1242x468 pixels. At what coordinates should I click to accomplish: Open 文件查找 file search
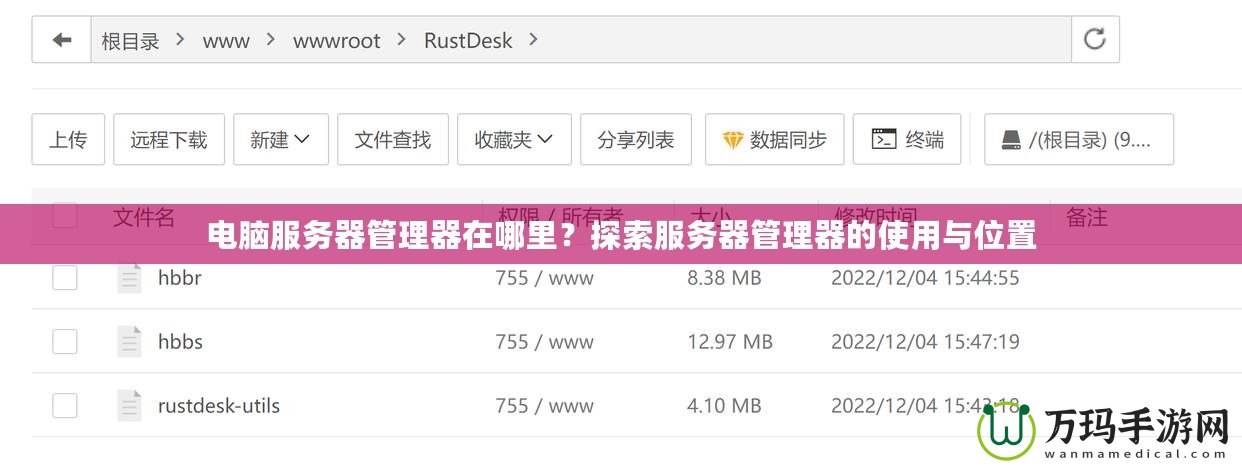(392, 139)
